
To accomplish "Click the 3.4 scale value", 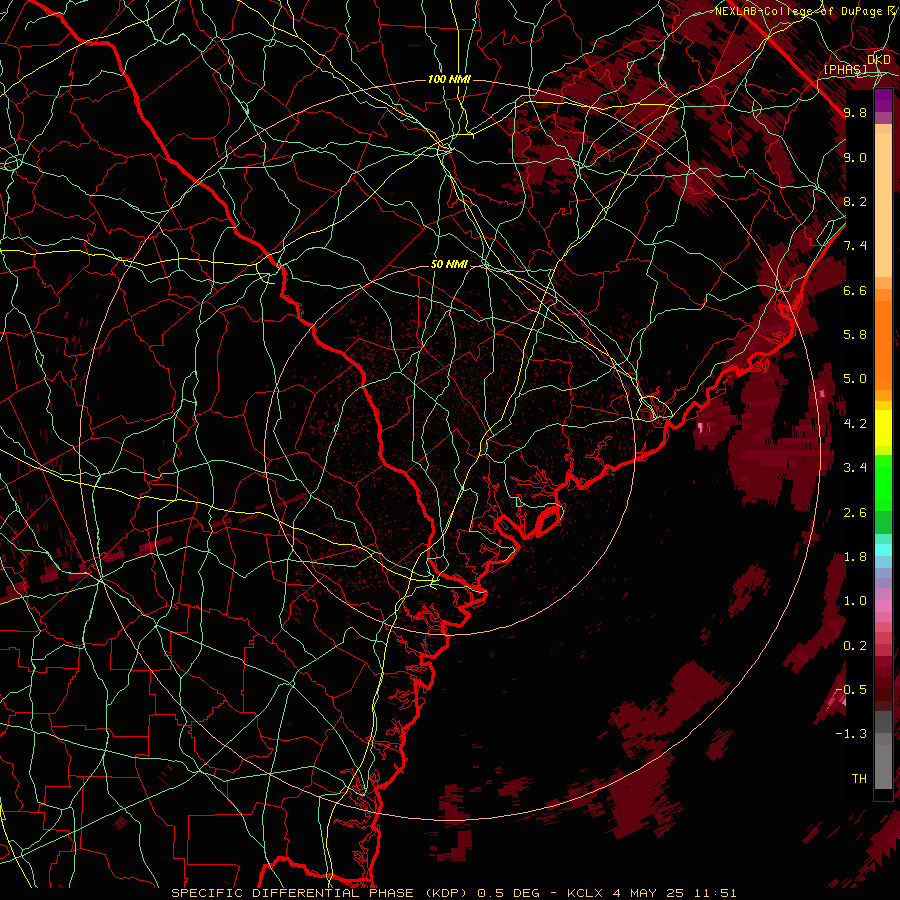I will point(855,468).
